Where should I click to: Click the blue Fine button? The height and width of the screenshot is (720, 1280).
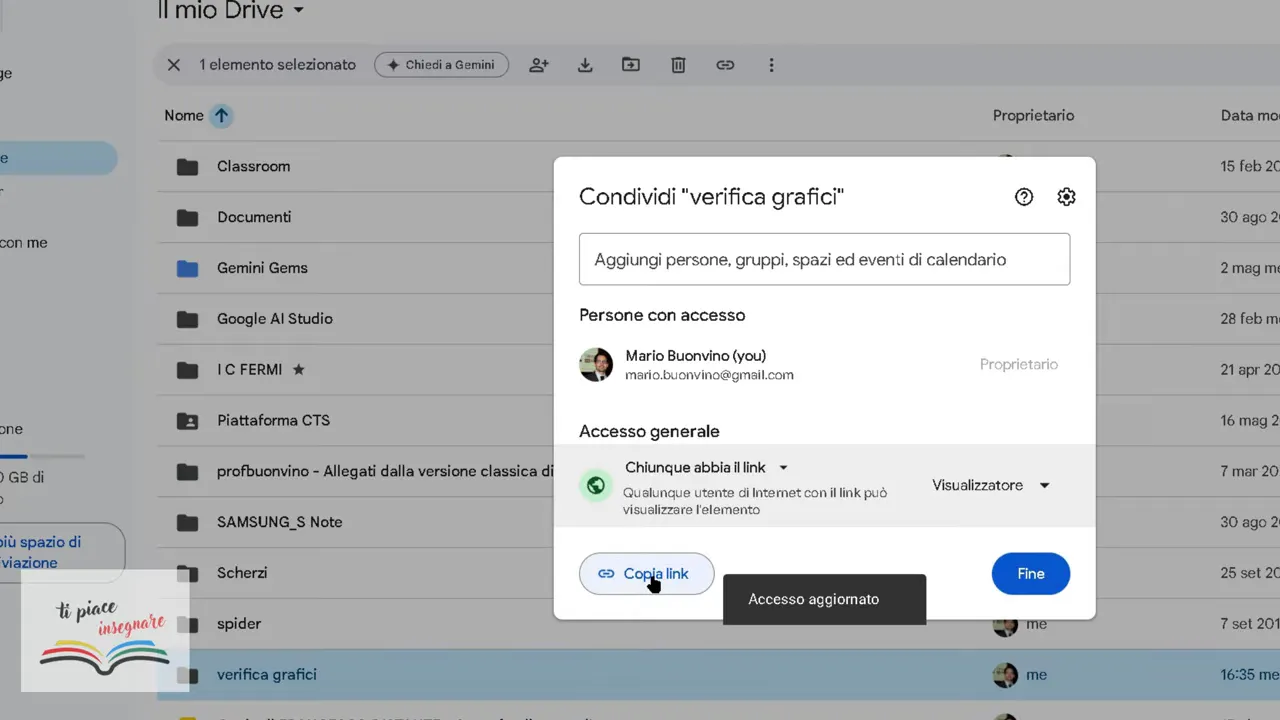[x=1031, y=574]
